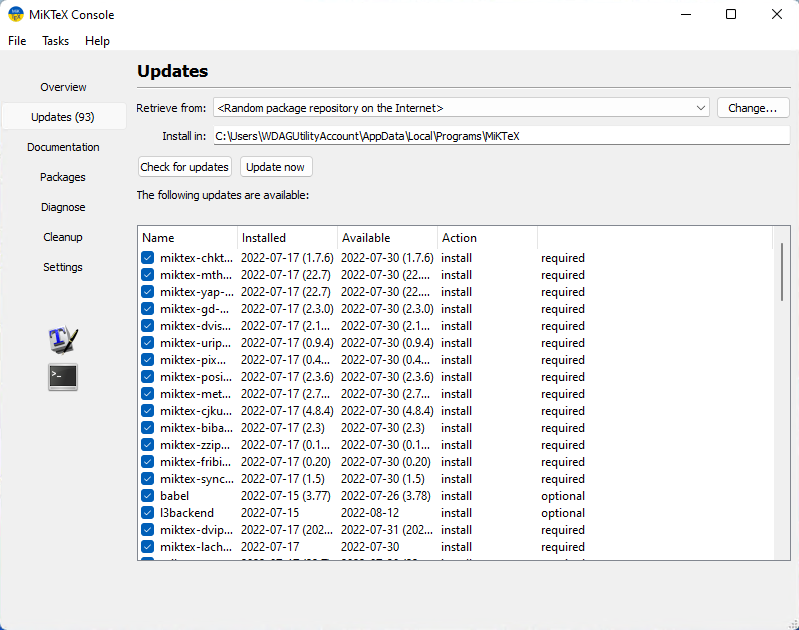The height and width of the screenshot is (630, 799).
Task: Open the Help menu
Action: pyautogui.click(x=97, y=41)
